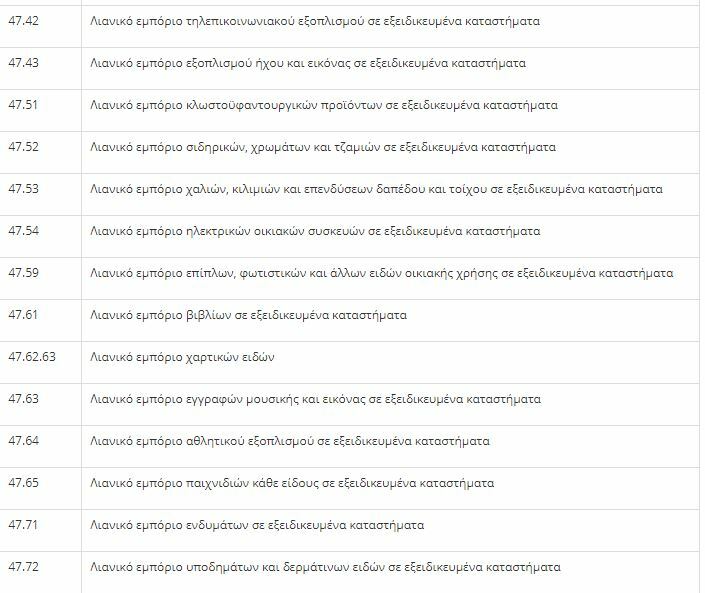Click the code cell 47.42
This screenshot has width=705, height=593.
click(23, 21)
